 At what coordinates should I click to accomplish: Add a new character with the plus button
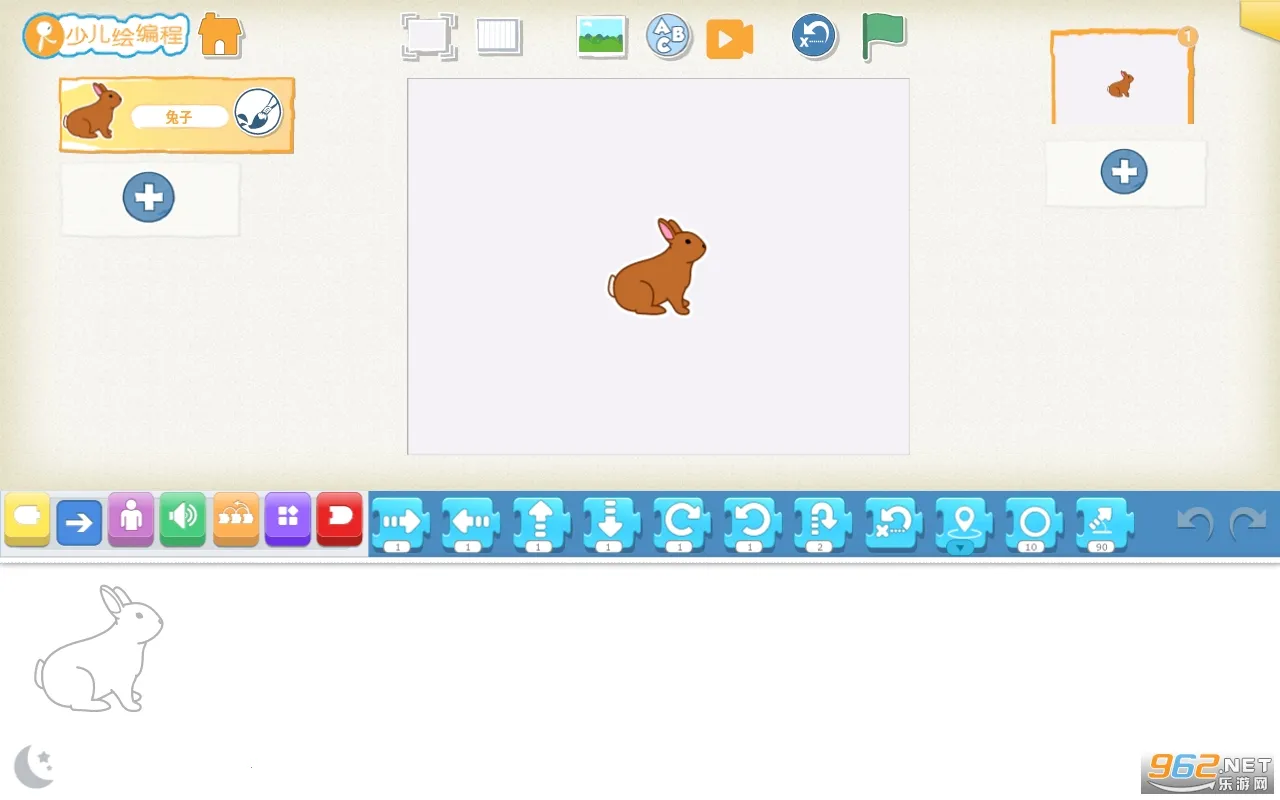coord(149,197)
